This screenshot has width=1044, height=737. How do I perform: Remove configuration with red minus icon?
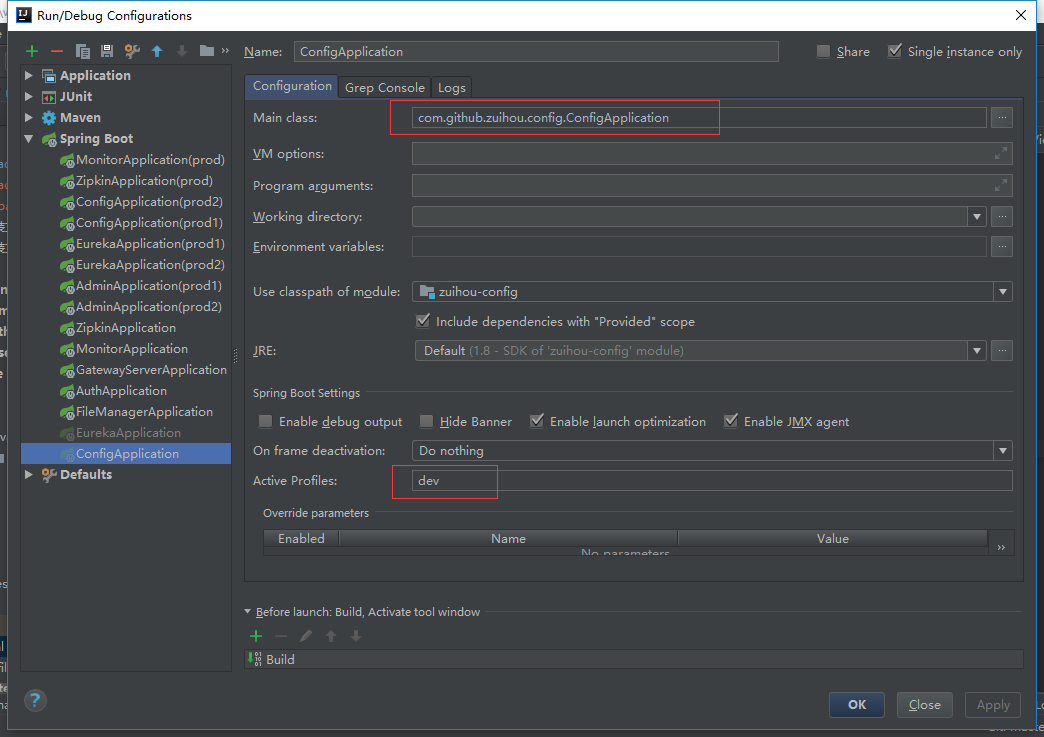click(x=57, y=51)
